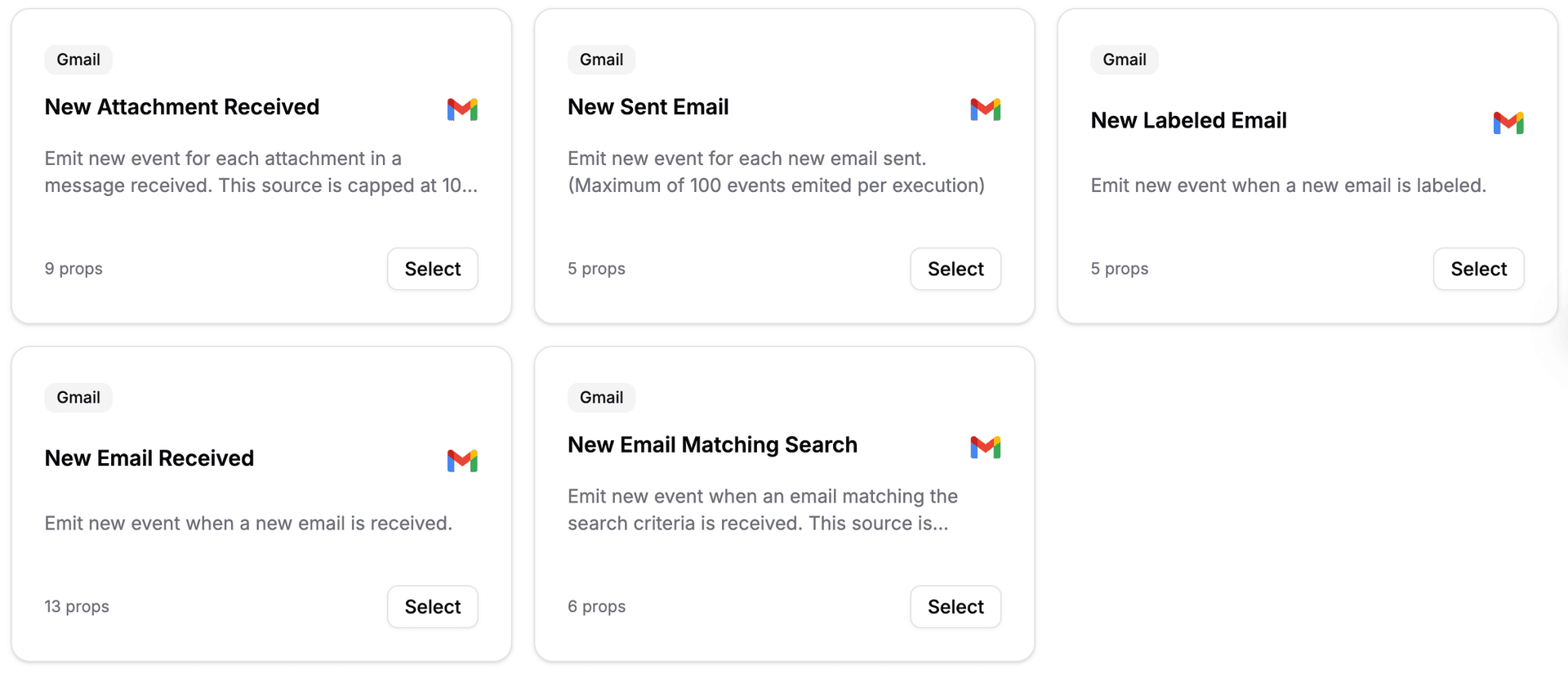Select the New Labeled Email trigger
The height and width of the screenshot is (674, 1568).
click(x=1478, y=269)
